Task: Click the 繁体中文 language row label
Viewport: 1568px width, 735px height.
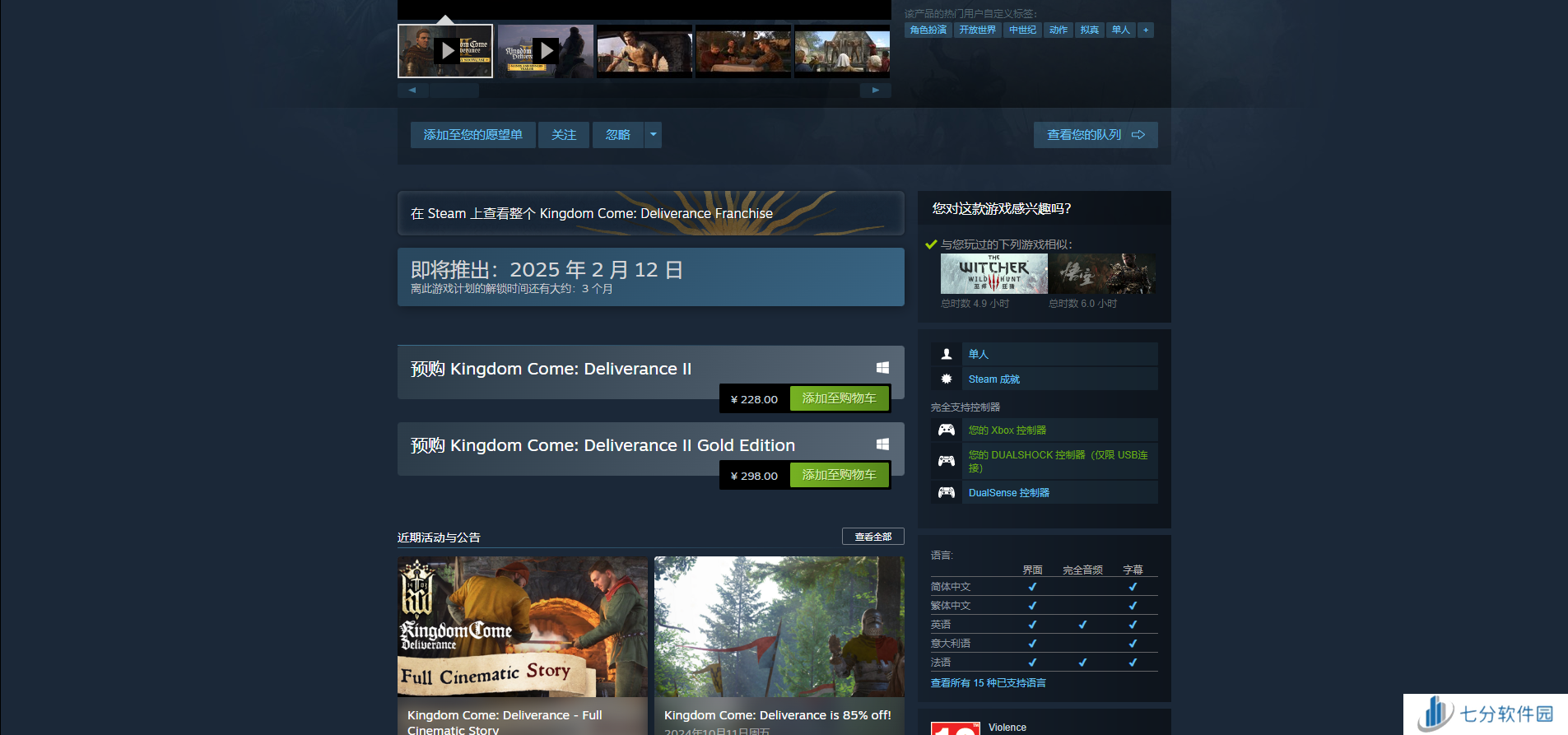Action: (x=951, y=606)
